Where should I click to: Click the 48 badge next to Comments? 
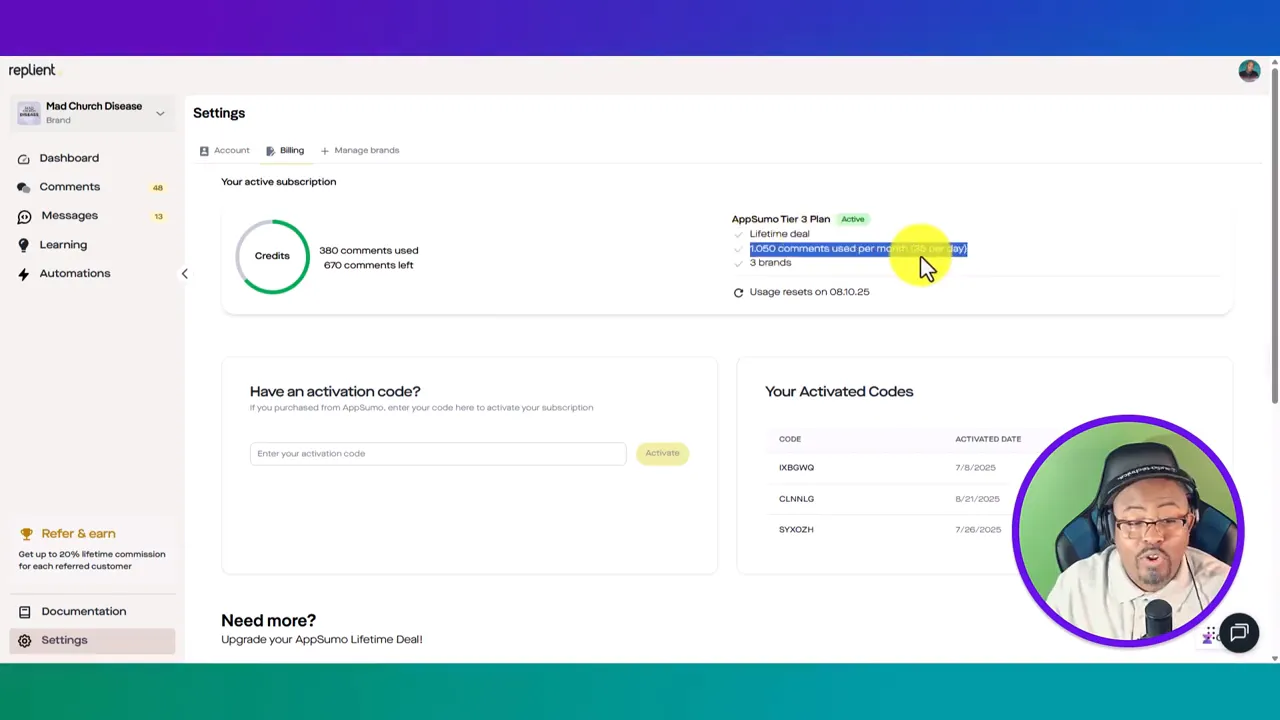click(x=157, y=188)
